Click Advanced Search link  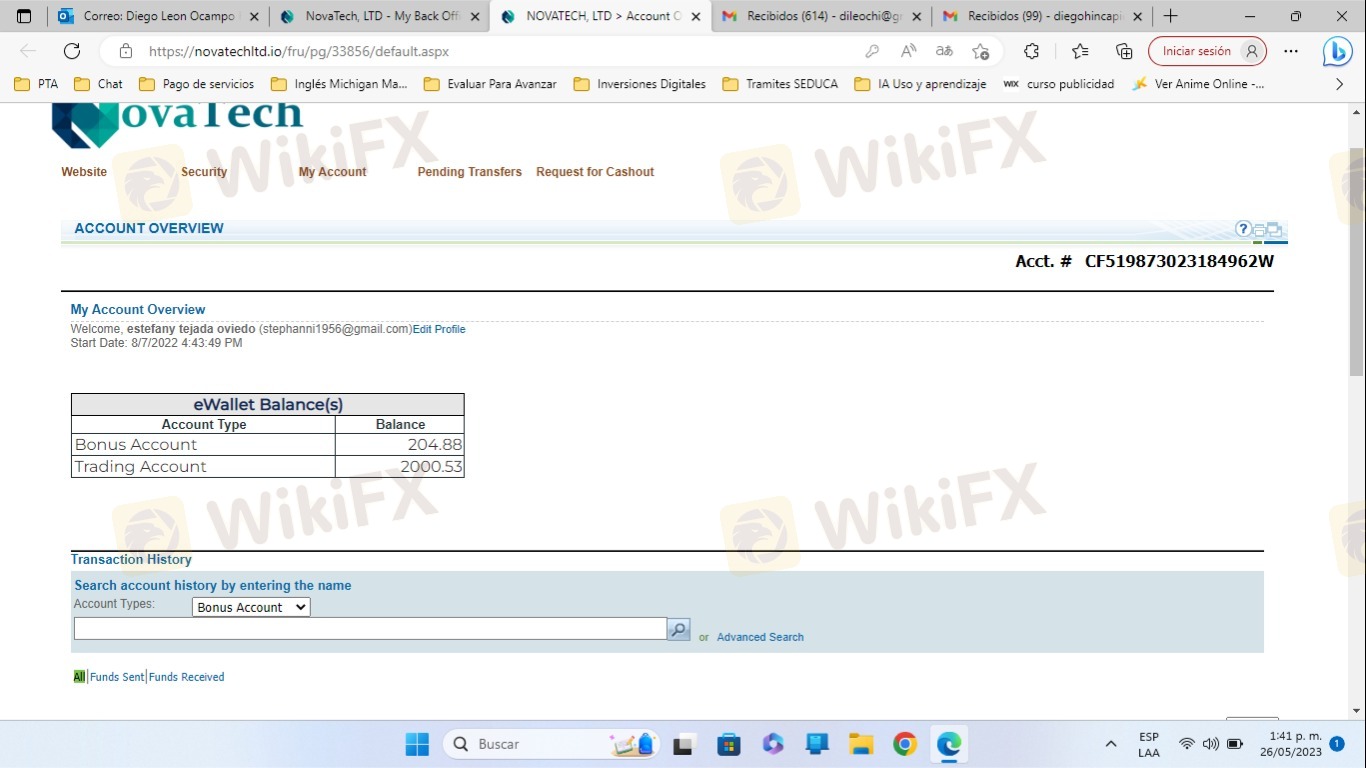(760, 637)
